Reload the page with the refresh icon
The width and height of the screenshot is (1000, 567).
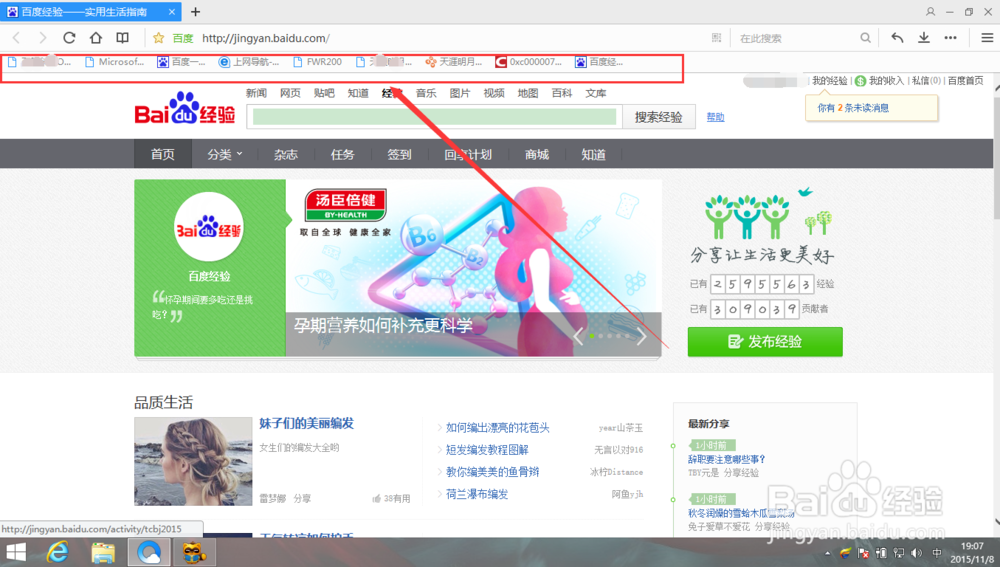click(69, 38)
